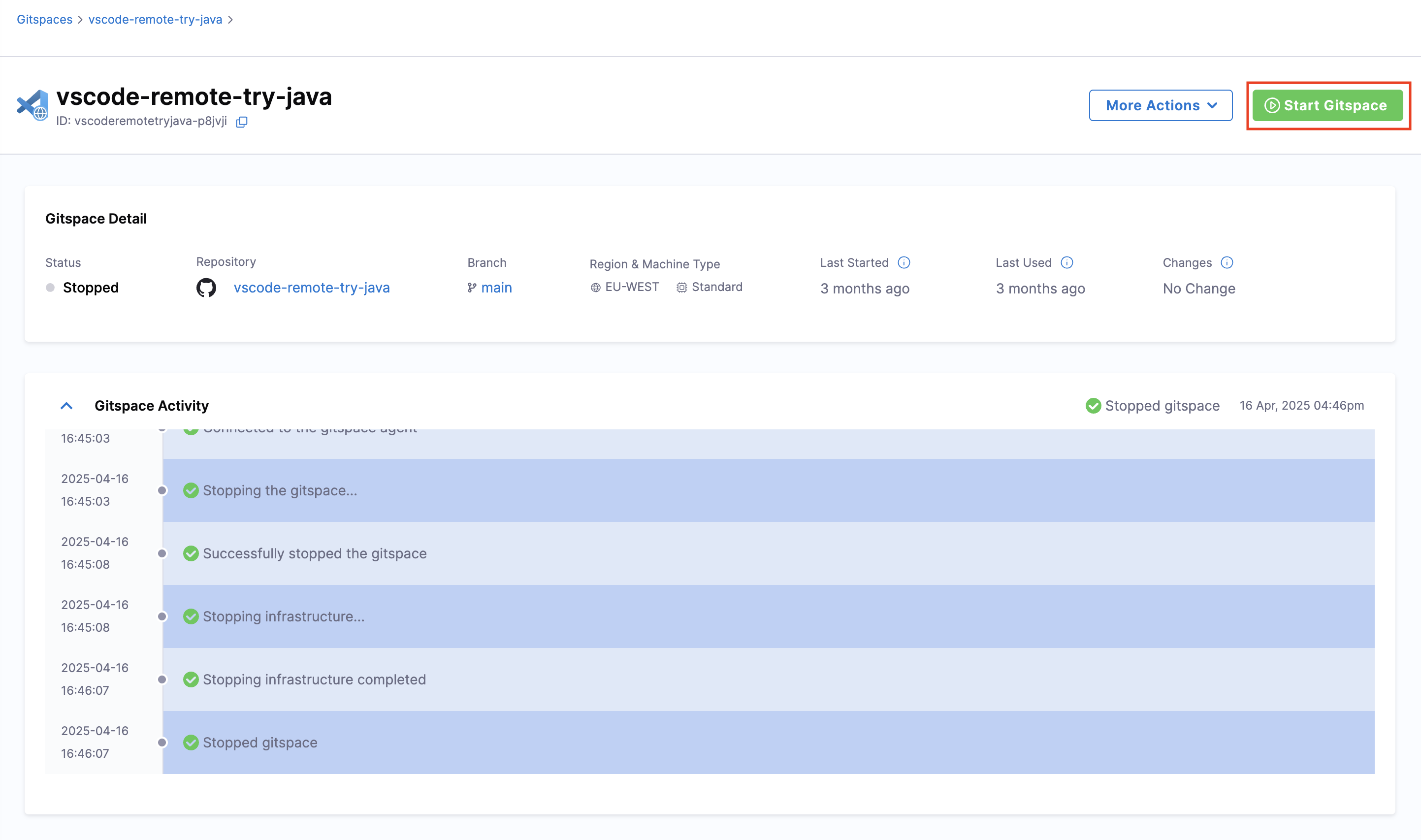Click the VS Code Gitspace logo icon

32,105
